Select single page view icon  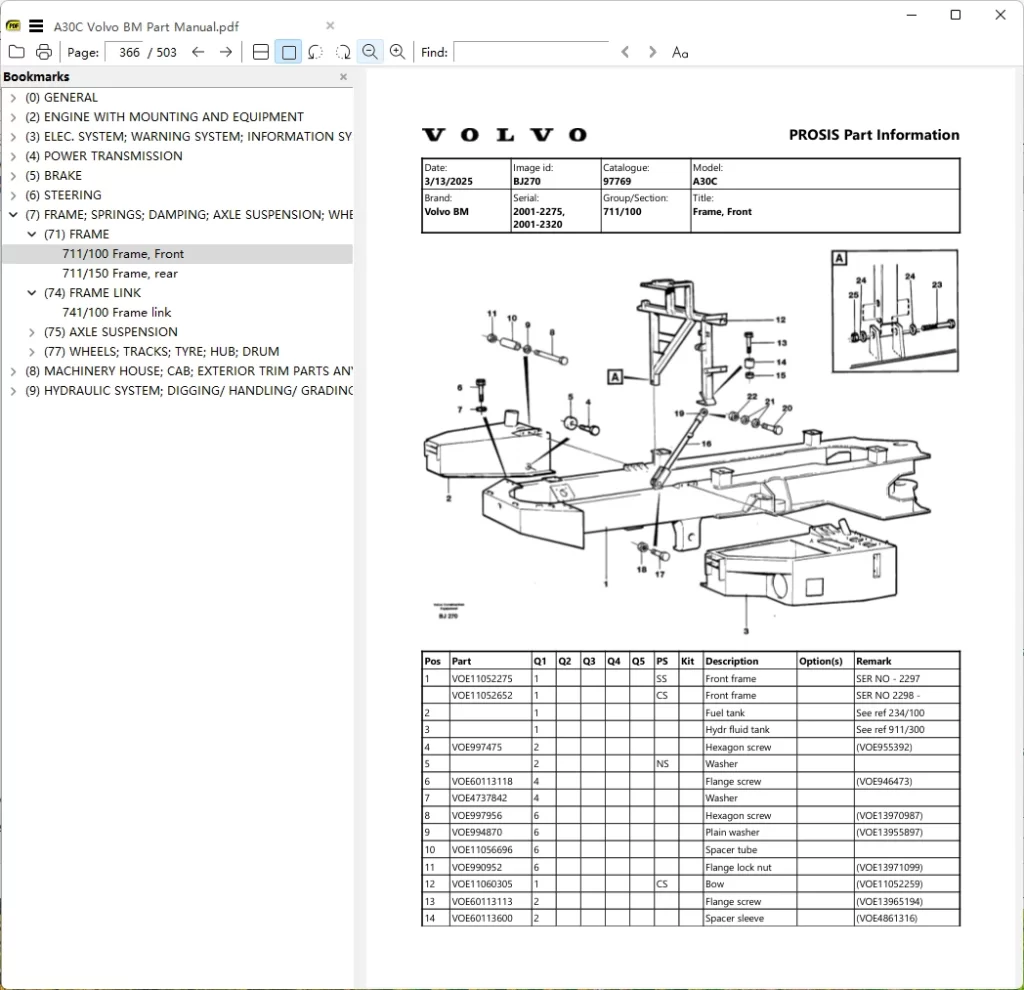[x=288, y=52]
